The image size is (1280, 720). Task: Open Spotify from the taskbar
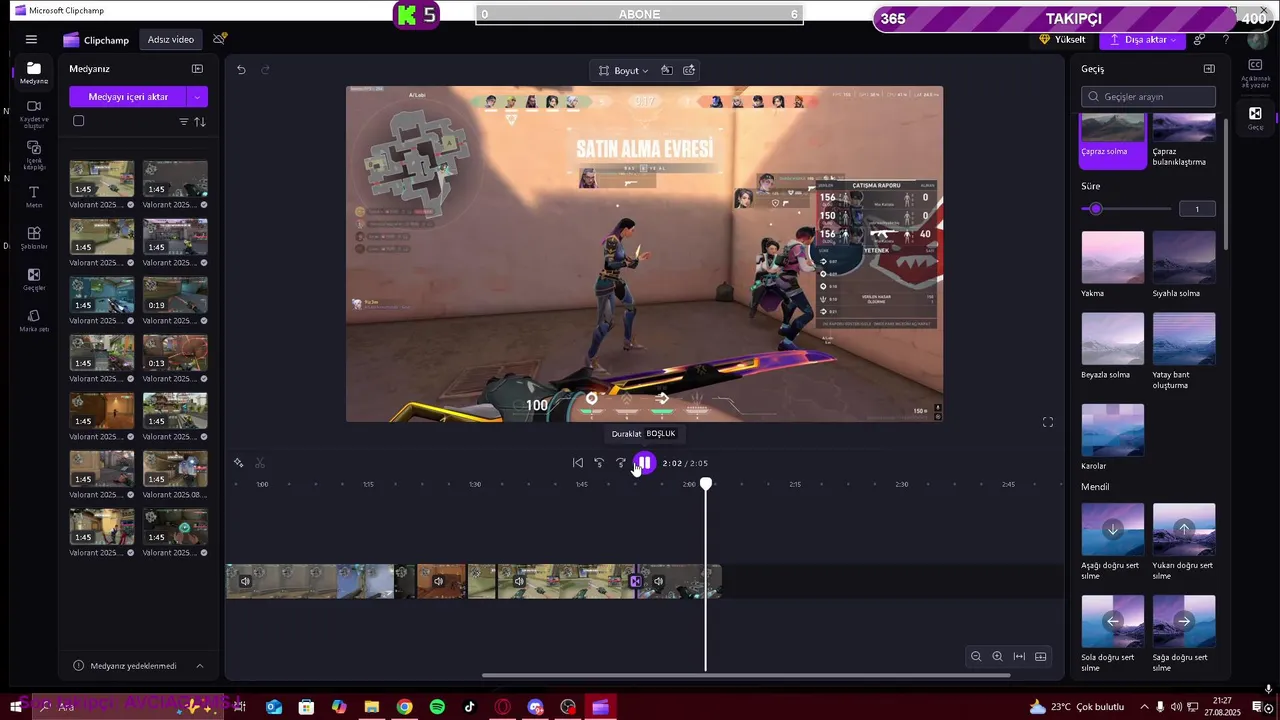click(437, 707)
